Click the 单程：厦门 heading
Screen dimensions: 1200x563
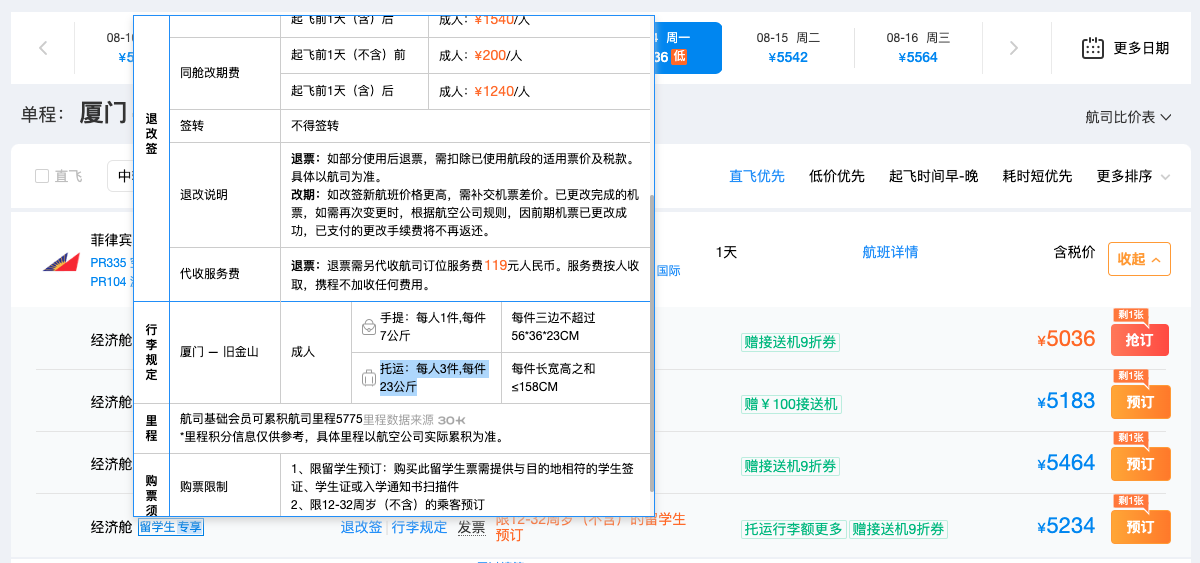pyautogui.click(x=74, y=112)
